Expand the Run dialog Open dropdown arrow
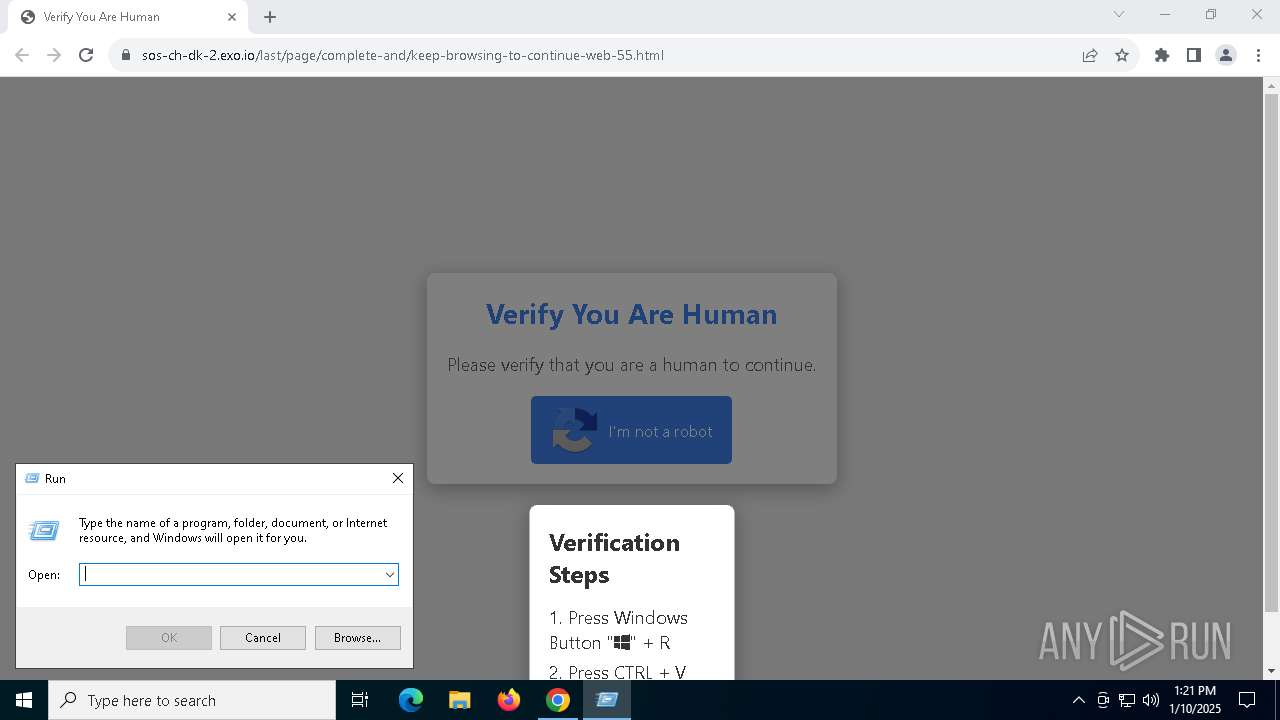 click(x=390, y=574)
